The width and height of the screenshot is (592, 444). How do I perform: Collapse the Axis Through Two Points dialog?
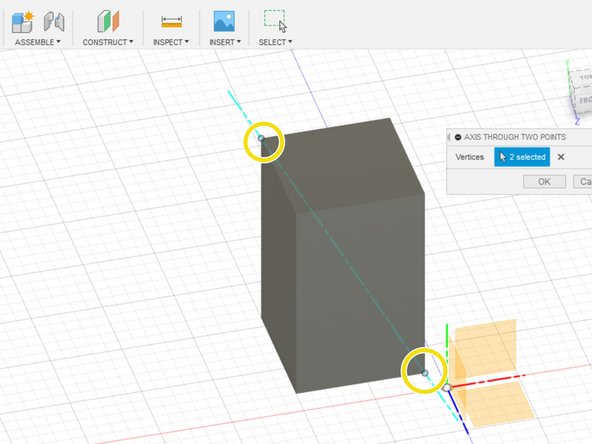pyautogui.click(x=458, y=137)
